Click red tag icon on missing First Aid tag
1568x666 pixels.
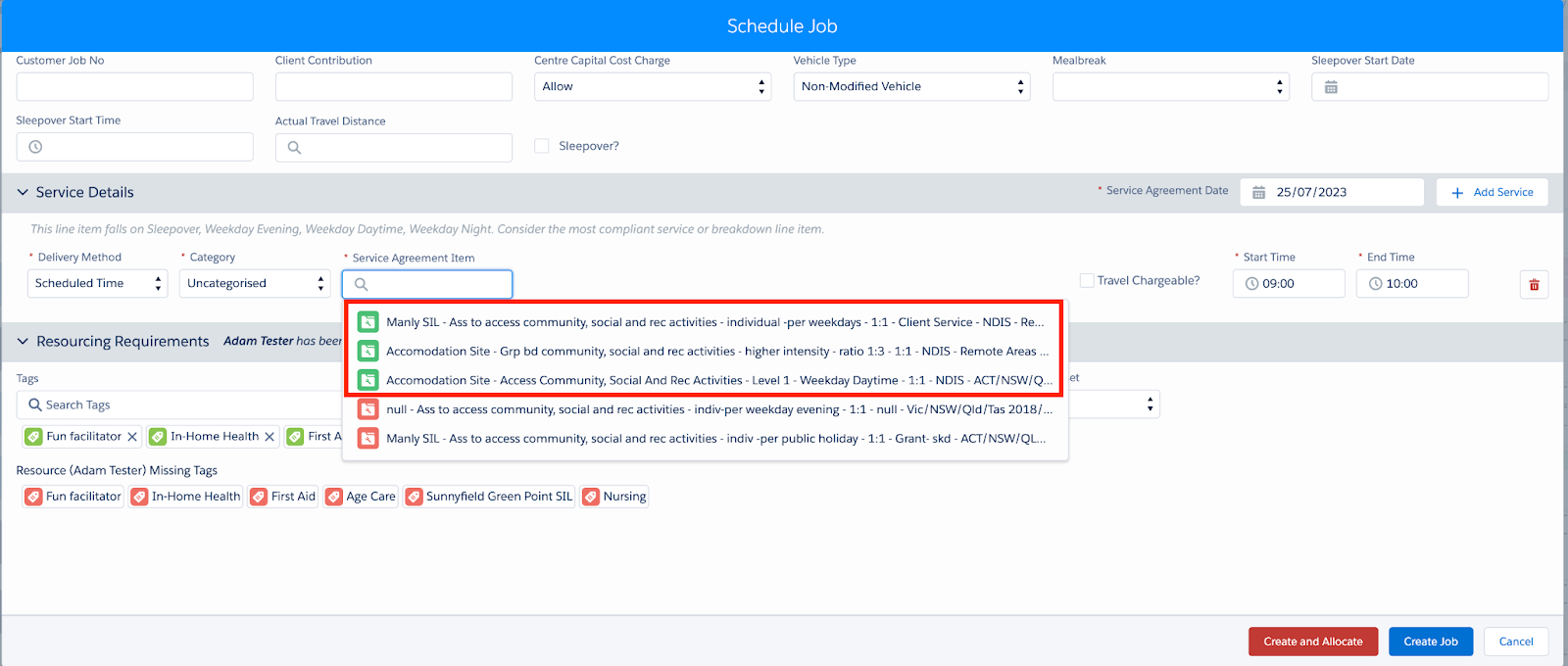point(259,497)
